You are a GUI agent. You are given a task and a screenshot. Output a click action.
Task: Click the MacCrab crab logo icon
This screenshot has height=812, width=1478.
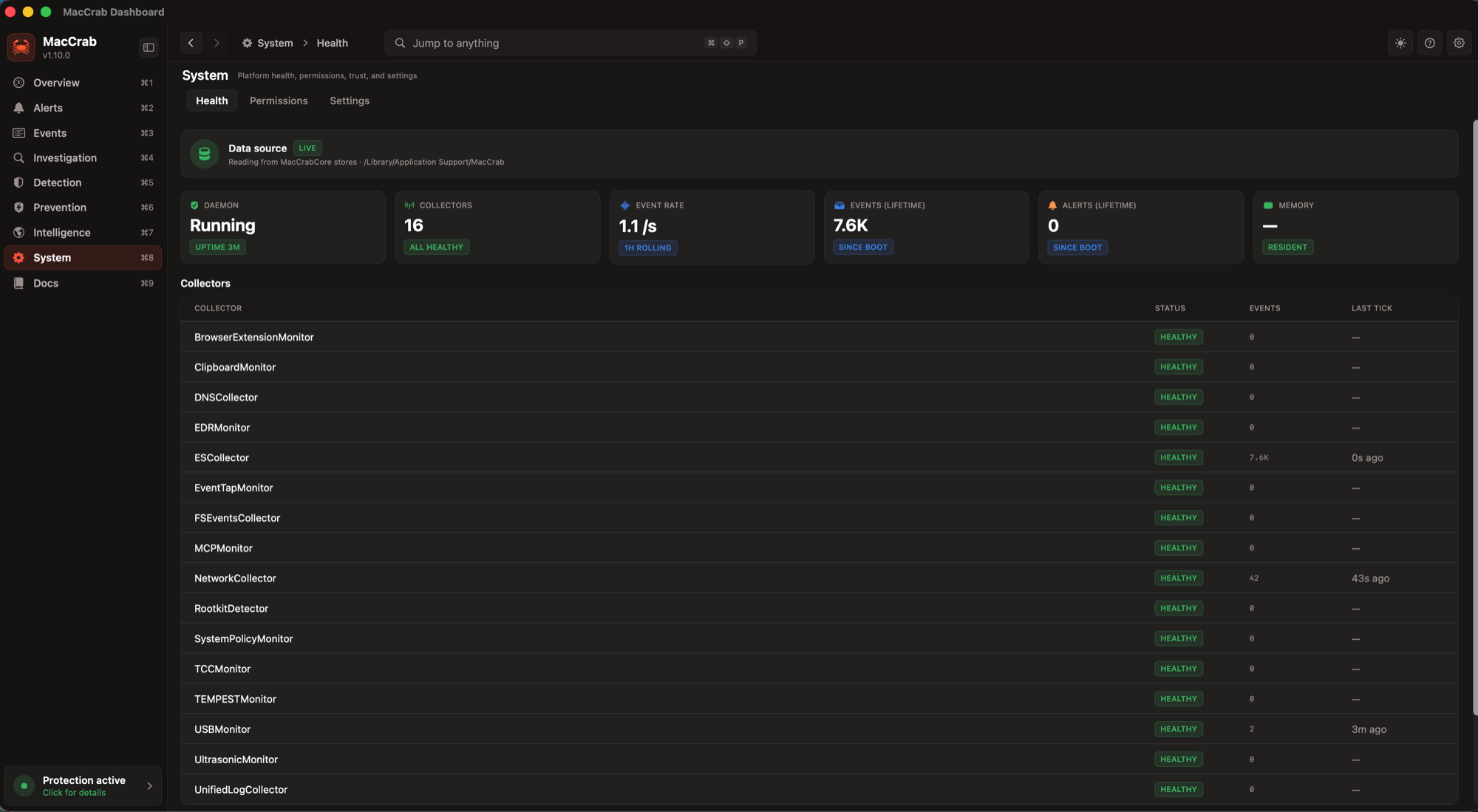click(x=21, y=47)
